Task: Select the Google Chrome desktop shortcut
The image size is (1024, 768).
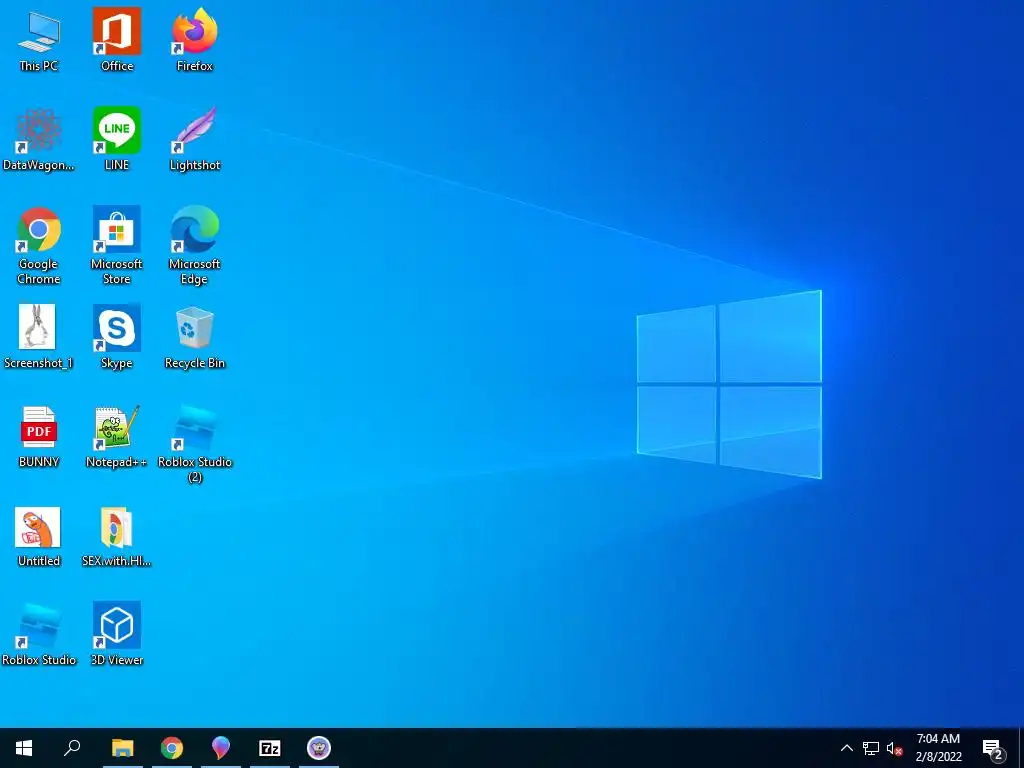Action: 39,246
